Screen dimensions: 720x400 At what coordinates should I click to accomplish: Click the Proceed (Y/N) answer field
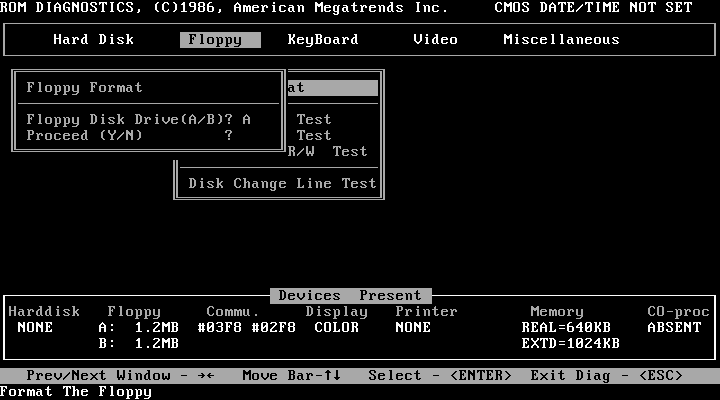pos(229,136)
